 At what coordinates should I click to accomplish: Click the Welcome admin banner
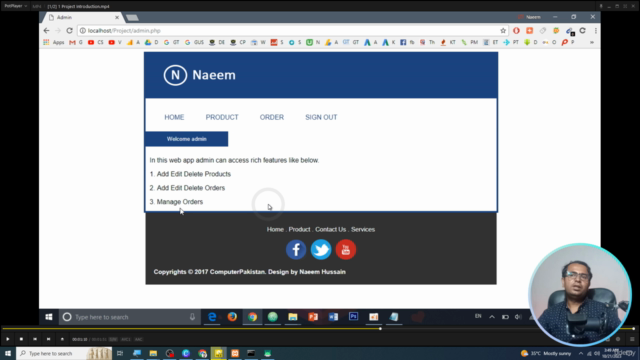187,139
